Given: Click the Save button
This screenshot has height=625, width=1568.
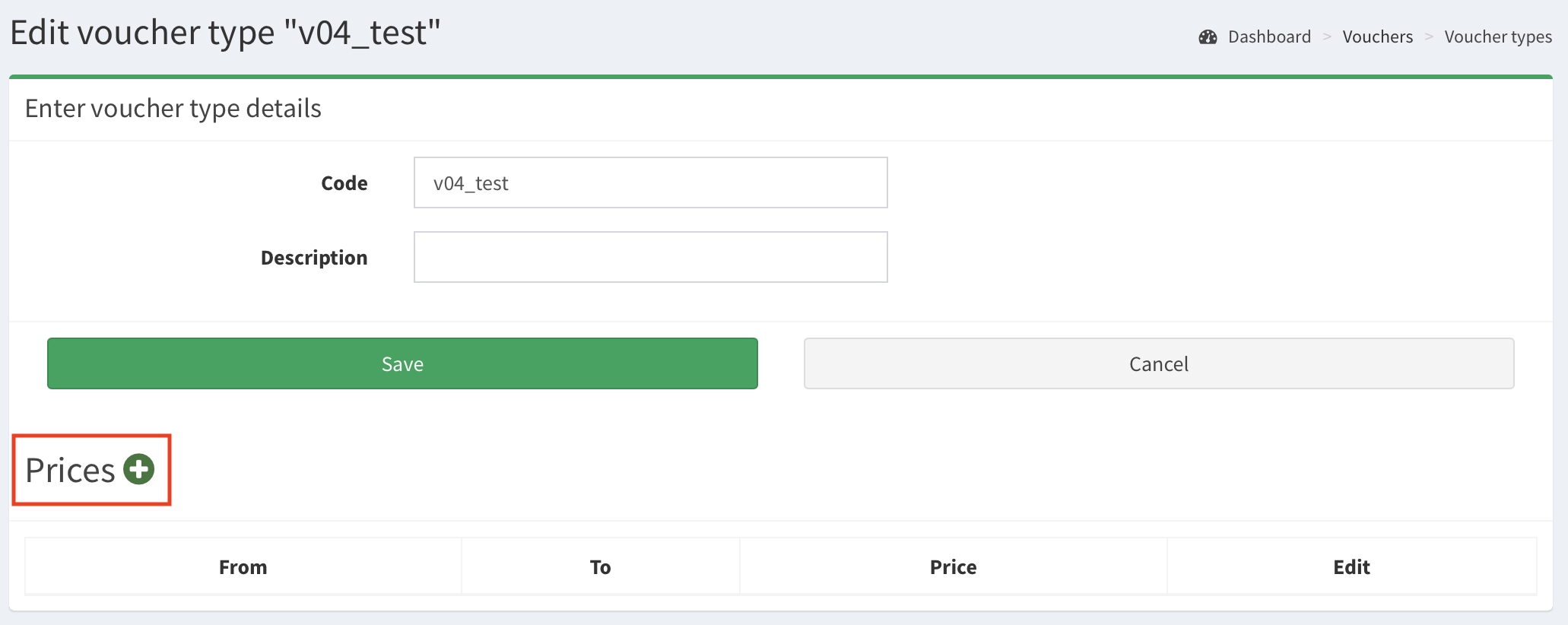Looking at the screenshot, I should pyautogui.click(x=402, y=363).
